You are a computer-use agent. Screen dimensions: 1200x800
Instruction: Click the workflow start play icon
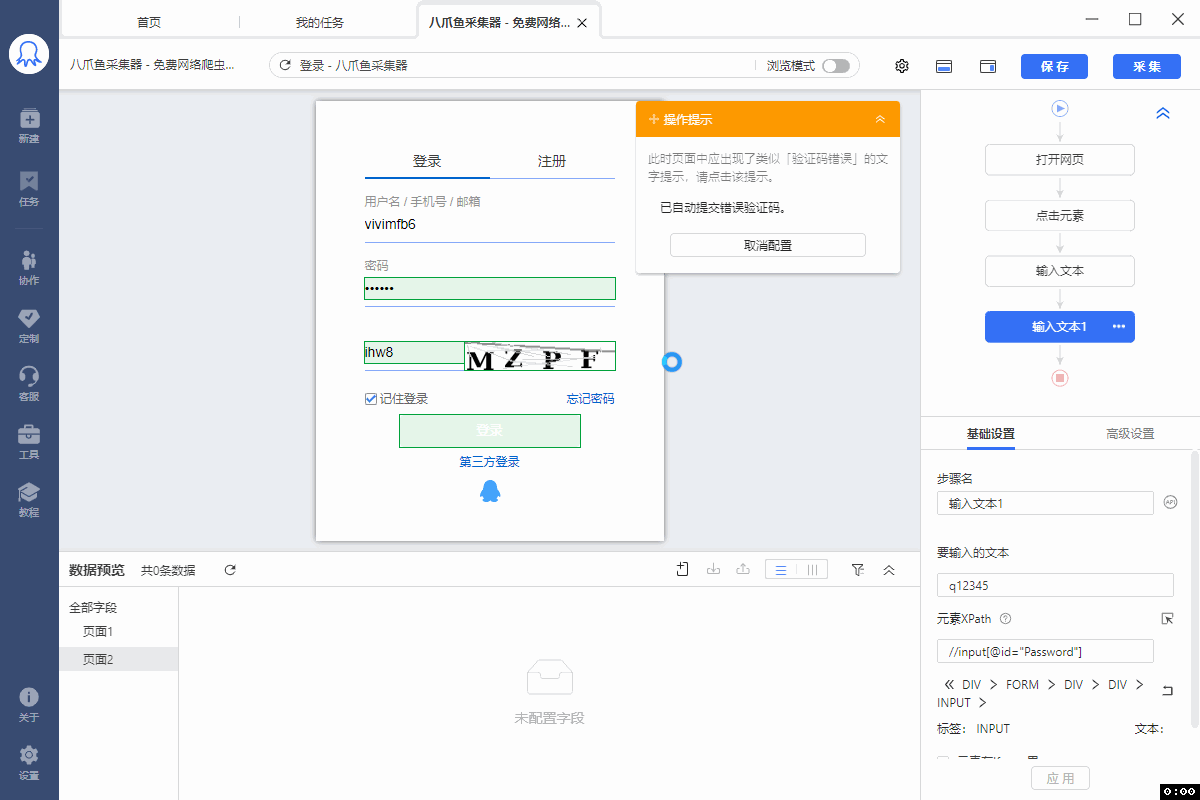1060,108
